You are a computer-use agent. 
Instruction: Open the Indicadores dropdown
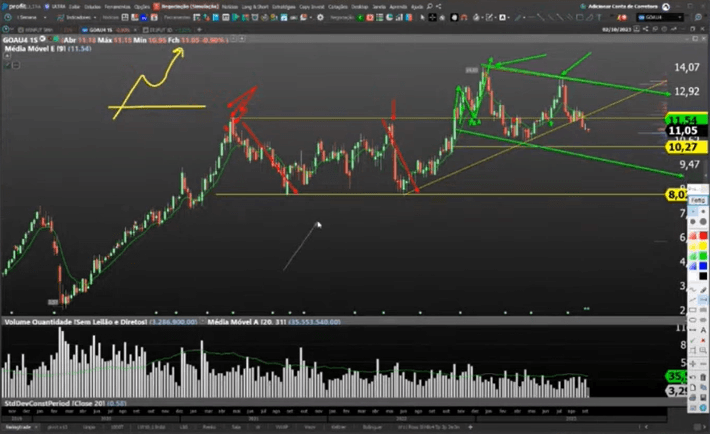(x=77, y=18)
